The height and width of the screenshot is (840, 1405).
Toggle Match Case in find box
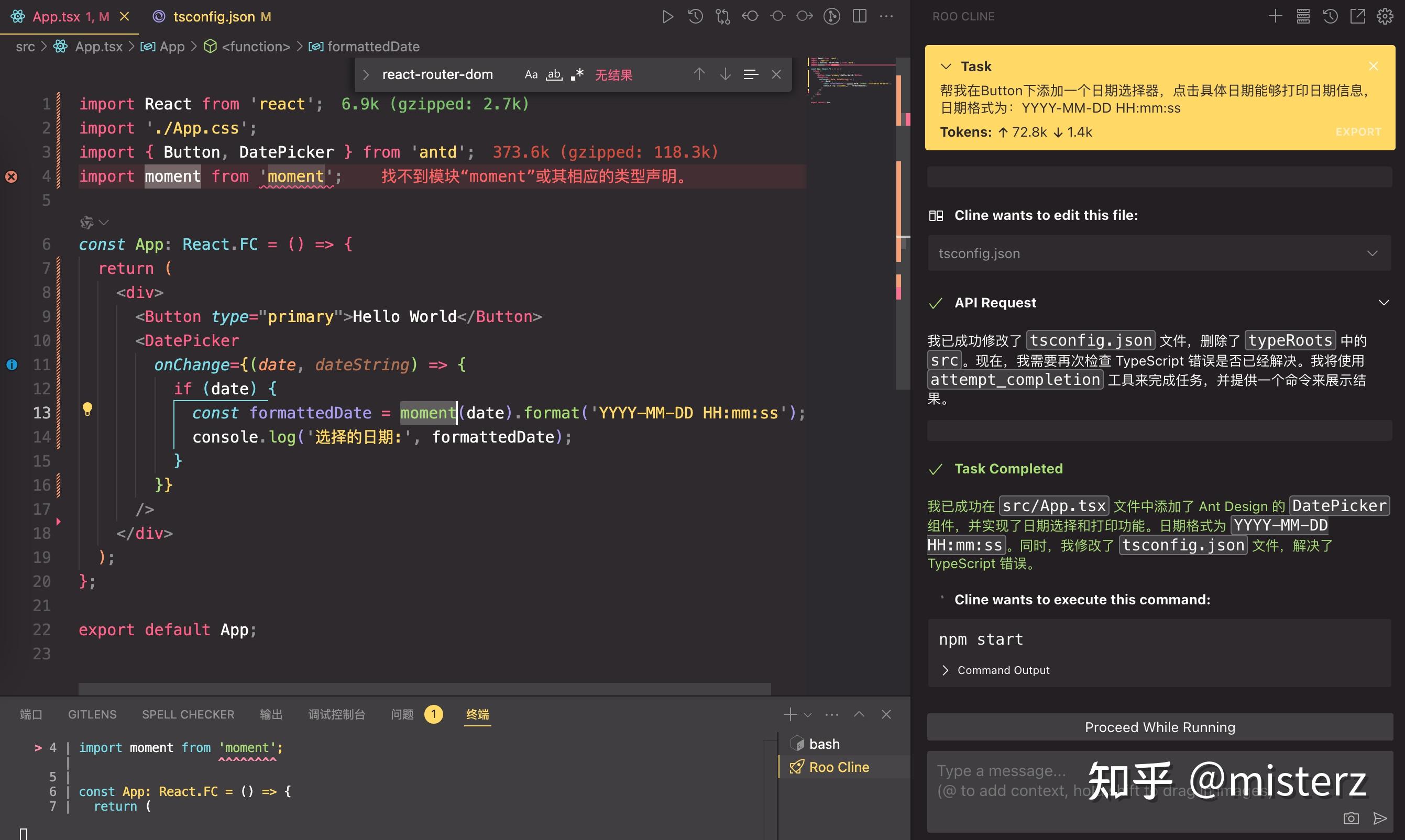pos(531,75)
